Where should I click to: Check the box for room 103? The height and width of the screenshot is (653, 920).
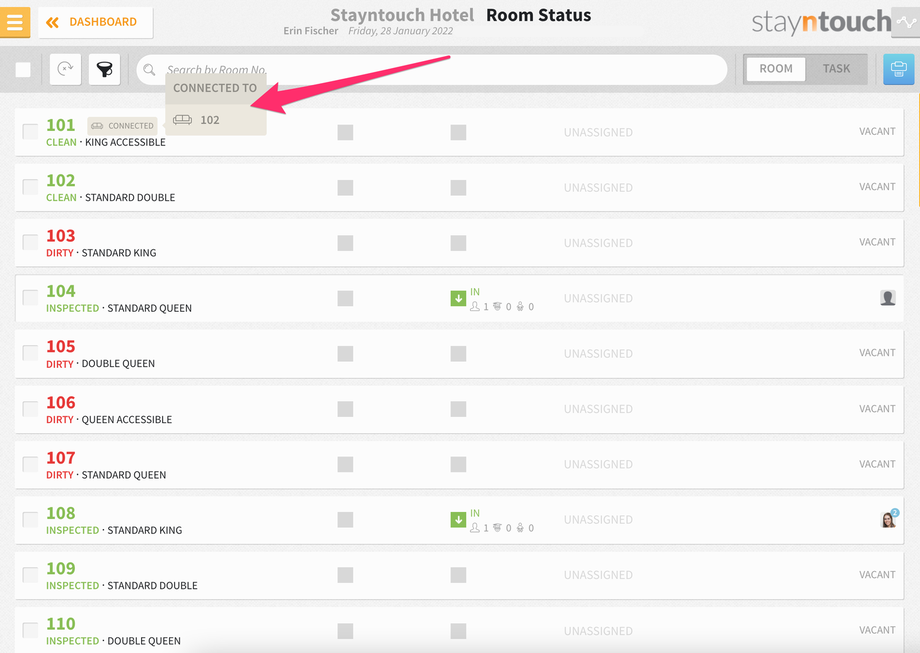click(30, 242)
